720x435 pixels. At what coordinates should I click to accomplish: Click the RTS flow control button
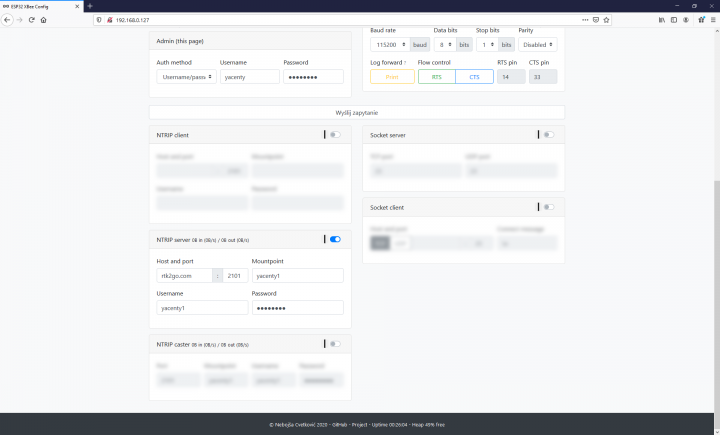click(436, 76)
